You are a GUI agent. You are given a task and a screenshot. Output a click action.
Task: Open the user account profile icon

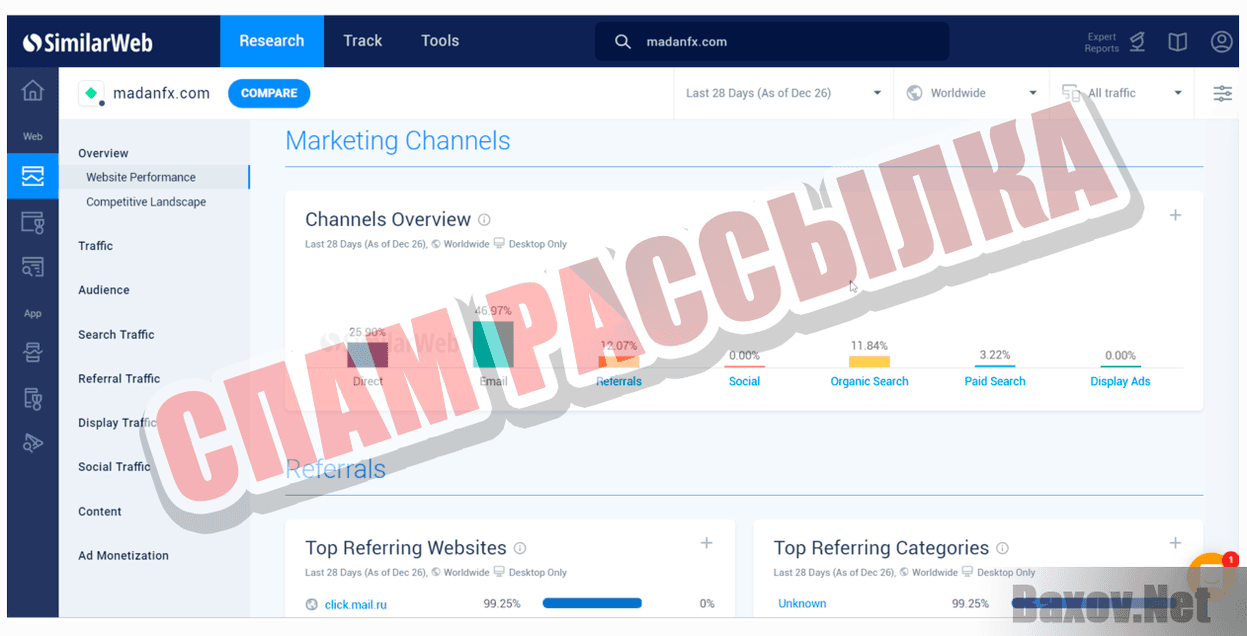pyautogui.click(x=1221, y=42)
